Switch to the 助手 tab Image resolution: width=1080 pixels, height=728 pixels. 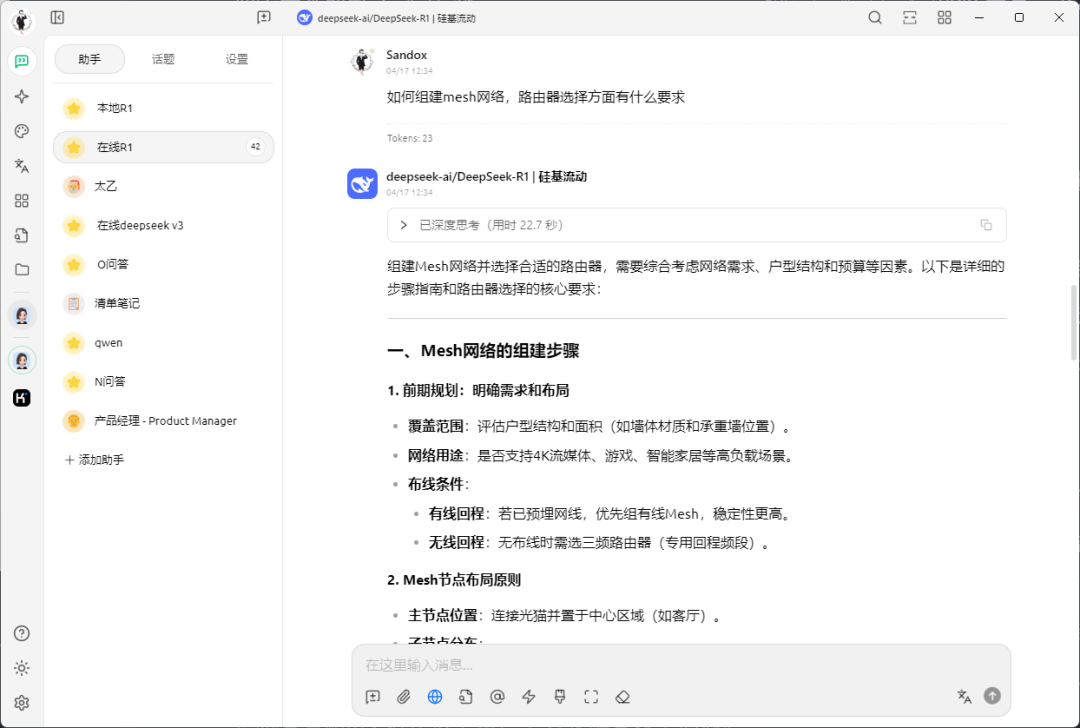pyautogui.click(x=90, y=59)
